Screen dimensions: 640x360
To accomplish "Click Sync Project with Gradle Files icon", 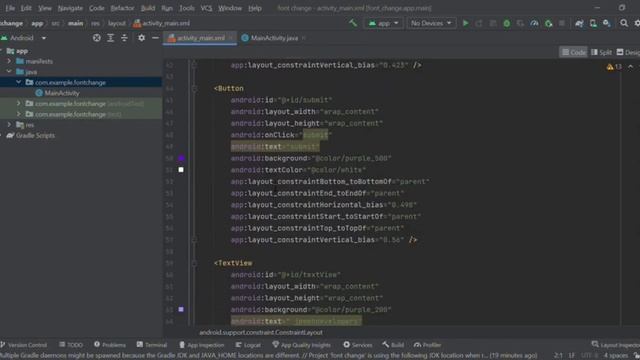I will pyautogui.click(x=579, y=23).
